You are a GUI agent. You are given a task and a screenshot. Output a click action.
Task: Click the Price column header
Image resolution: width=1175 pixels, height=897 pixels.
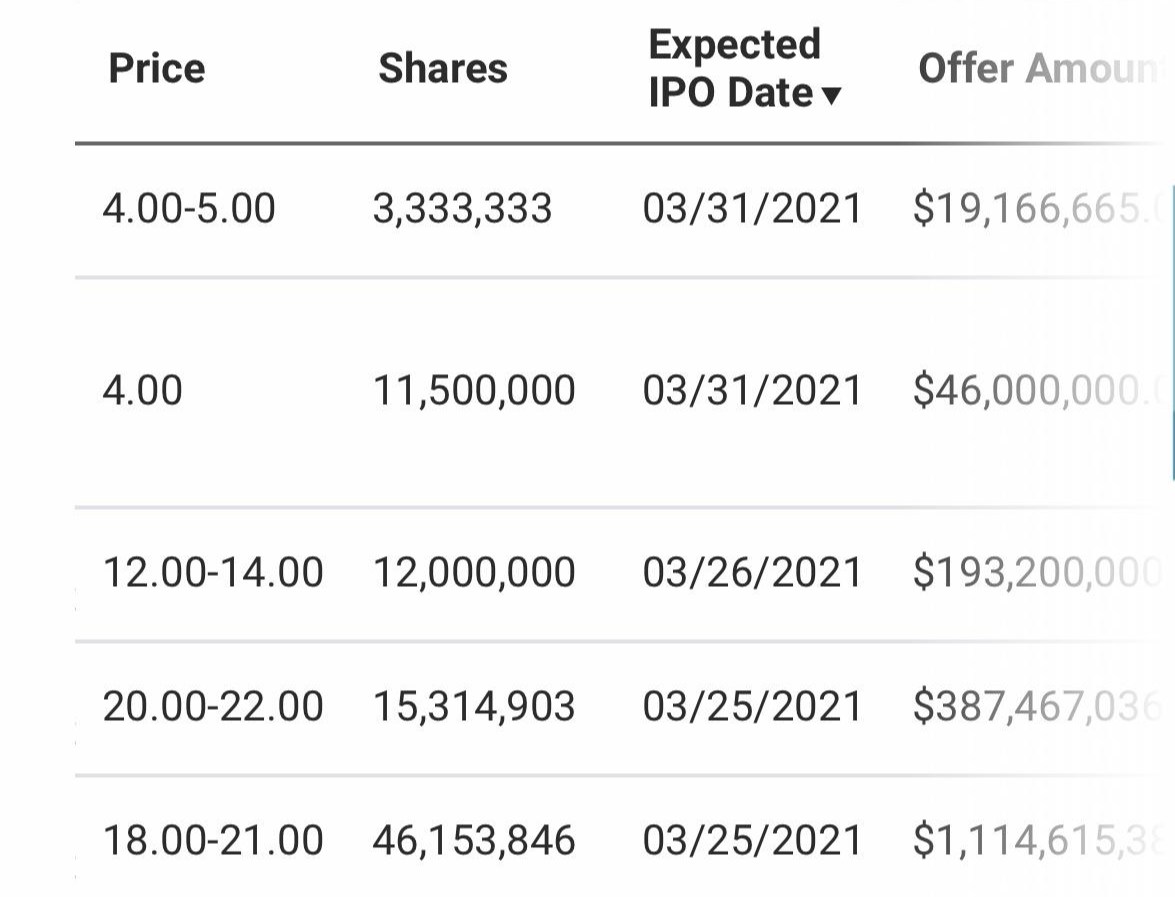pos(157,68)
